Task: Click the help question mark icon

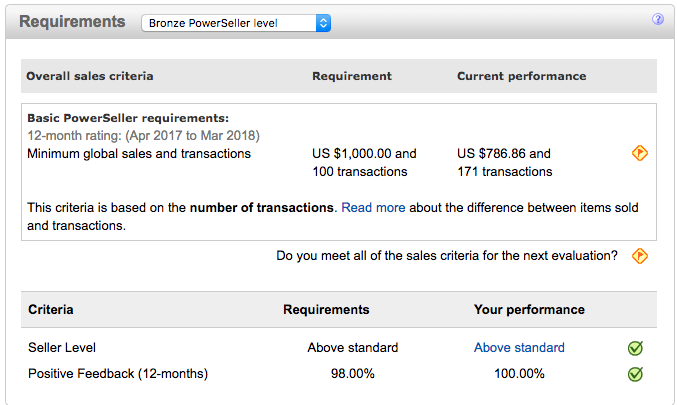Action: [658, 19]
